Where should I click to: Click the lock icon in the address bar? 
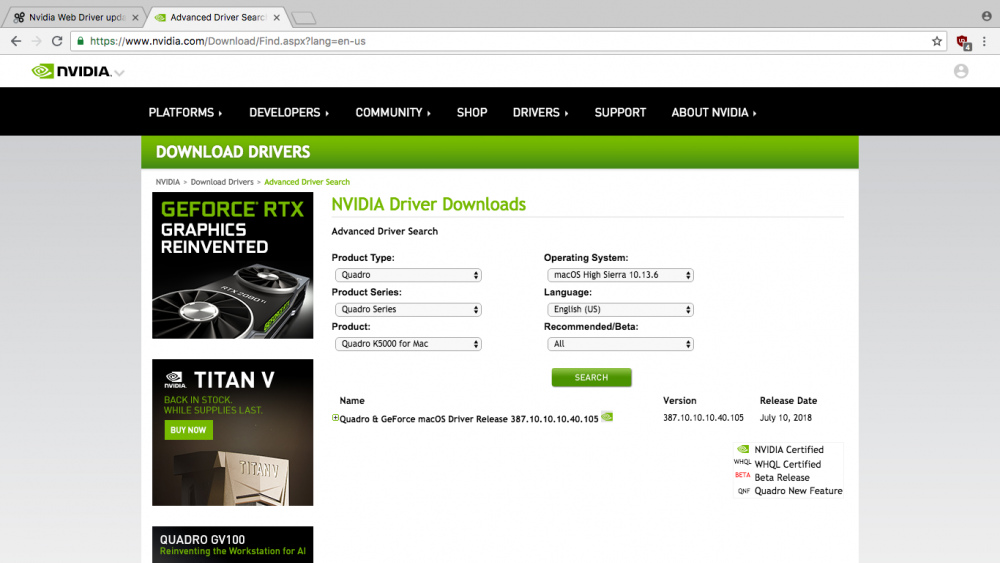(80, 41)
